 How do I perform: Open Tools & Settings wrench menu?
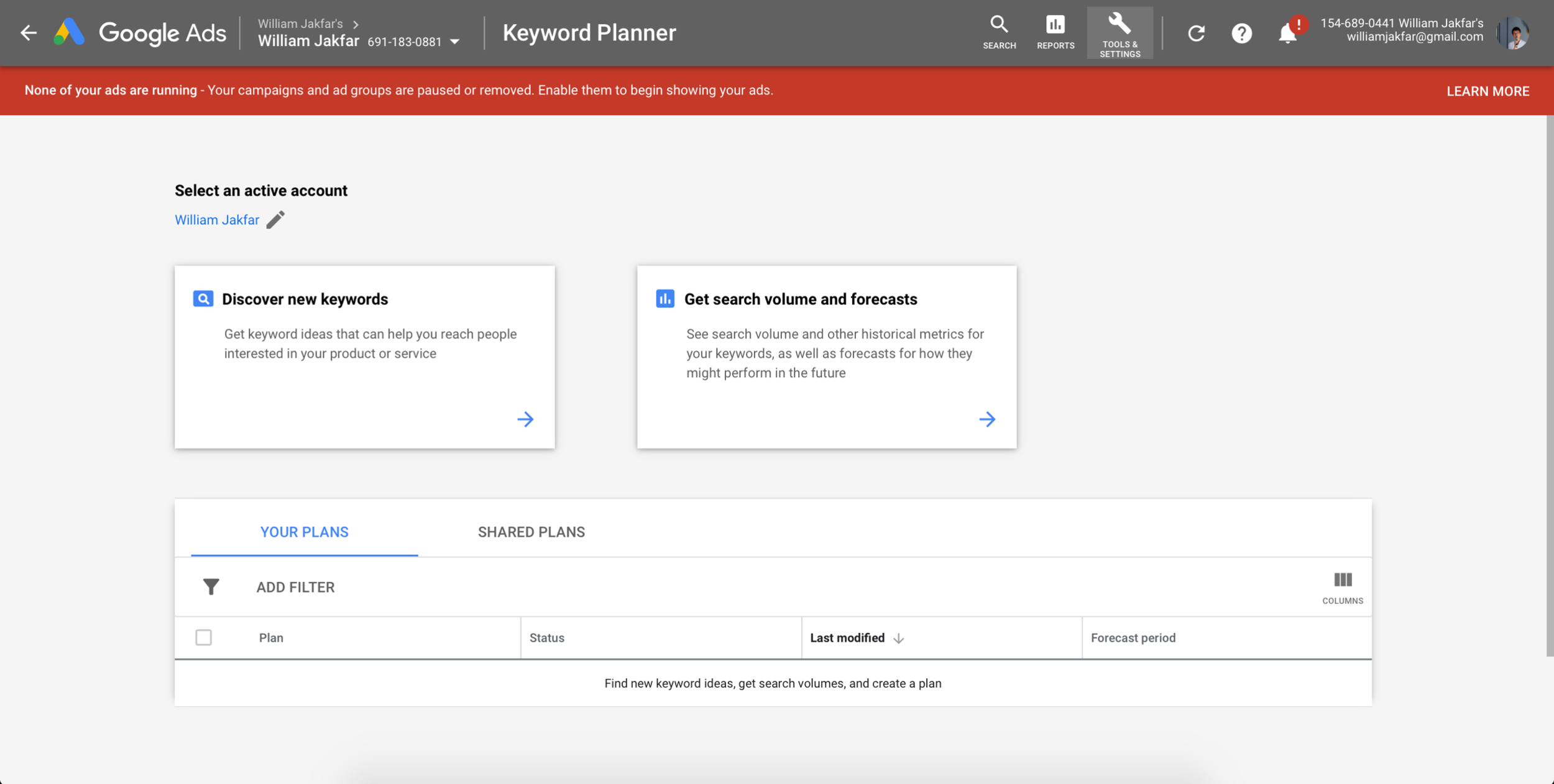pyautogui.click(x=1120, y=34)
